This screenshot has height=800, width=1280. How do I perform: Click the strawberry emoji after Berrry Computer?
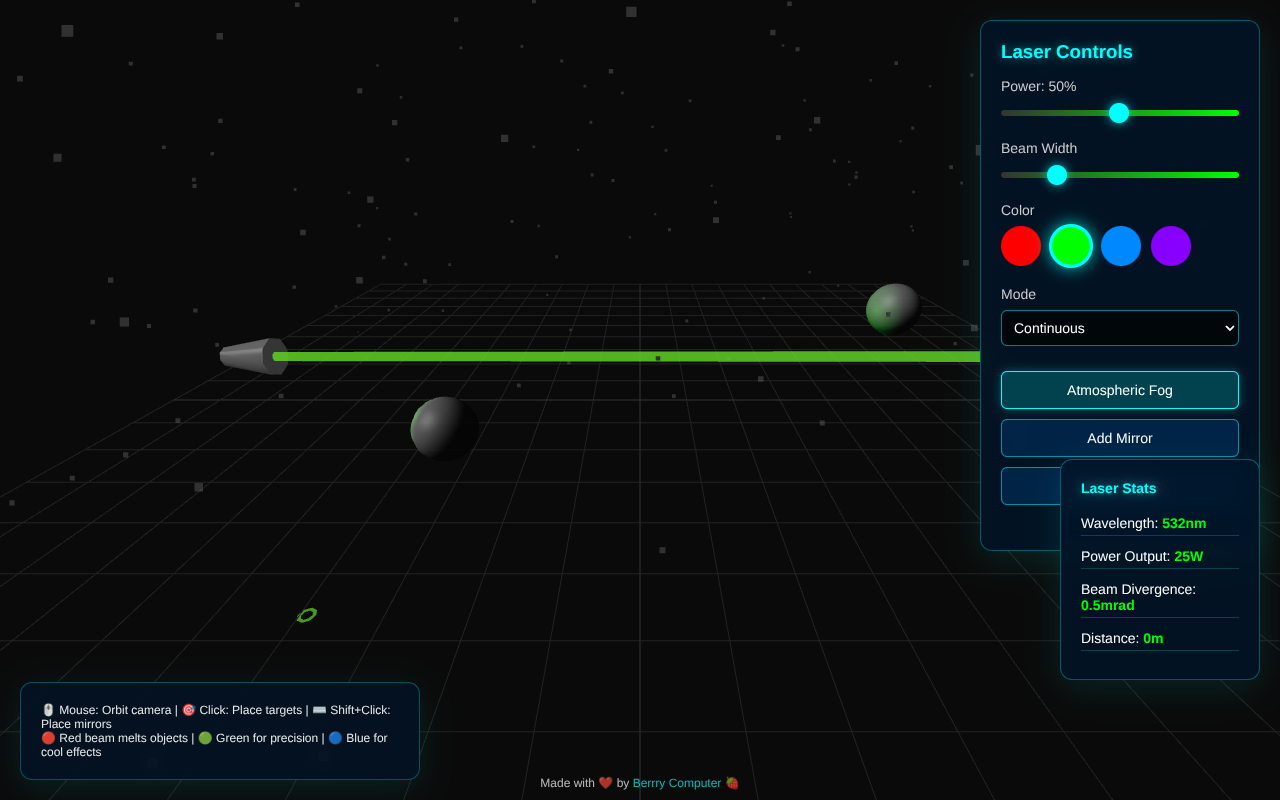[x=731, y=783]
